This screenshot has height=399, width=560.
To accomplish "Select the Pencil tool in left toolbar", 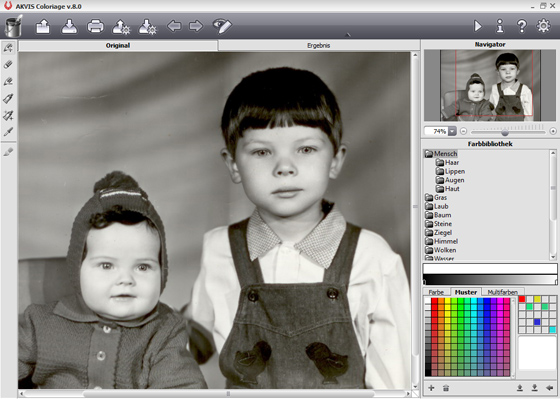I will point(8,48).
